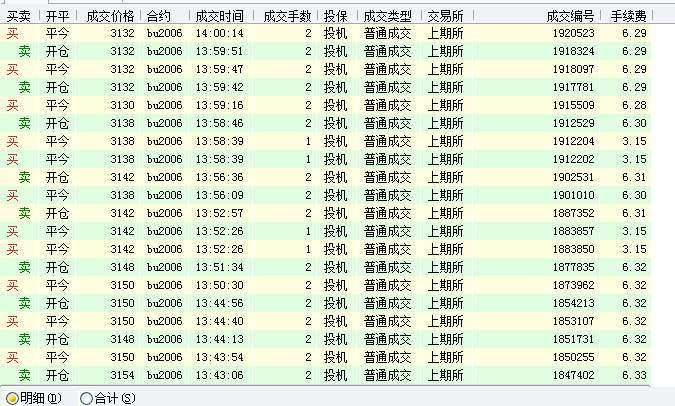This screenshot has width=675, height=406.
Task: Click trade time 13:56:36
Action: (x=220, y=177)
